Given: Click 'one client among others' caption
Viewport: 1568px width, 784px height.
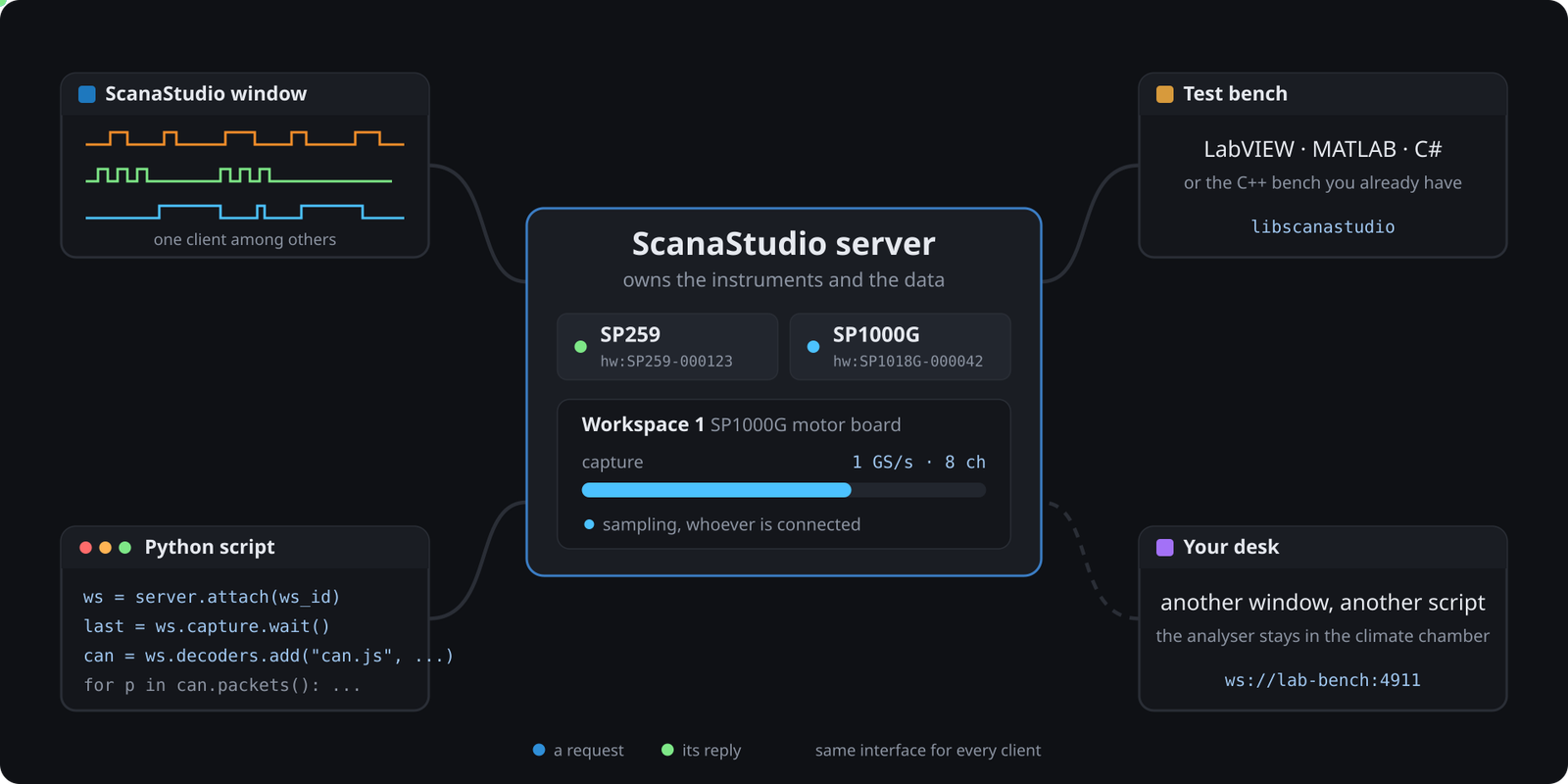Looking at the screenshot, I should pos(245,239).
